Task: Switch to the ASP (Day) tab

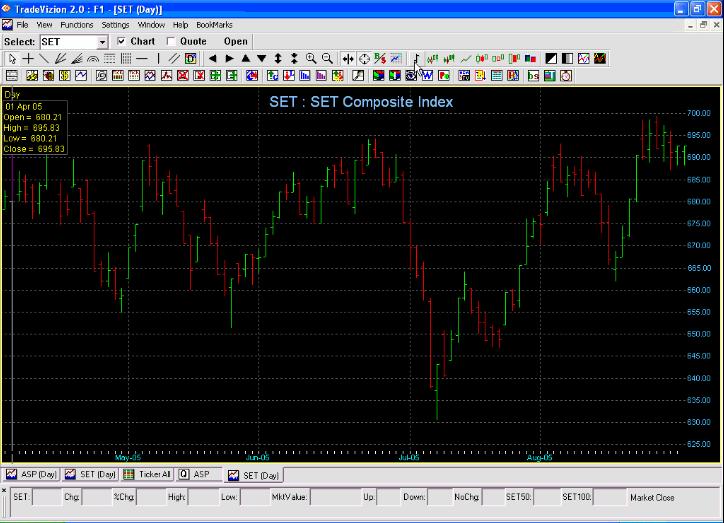Action: tap(31, 474)
